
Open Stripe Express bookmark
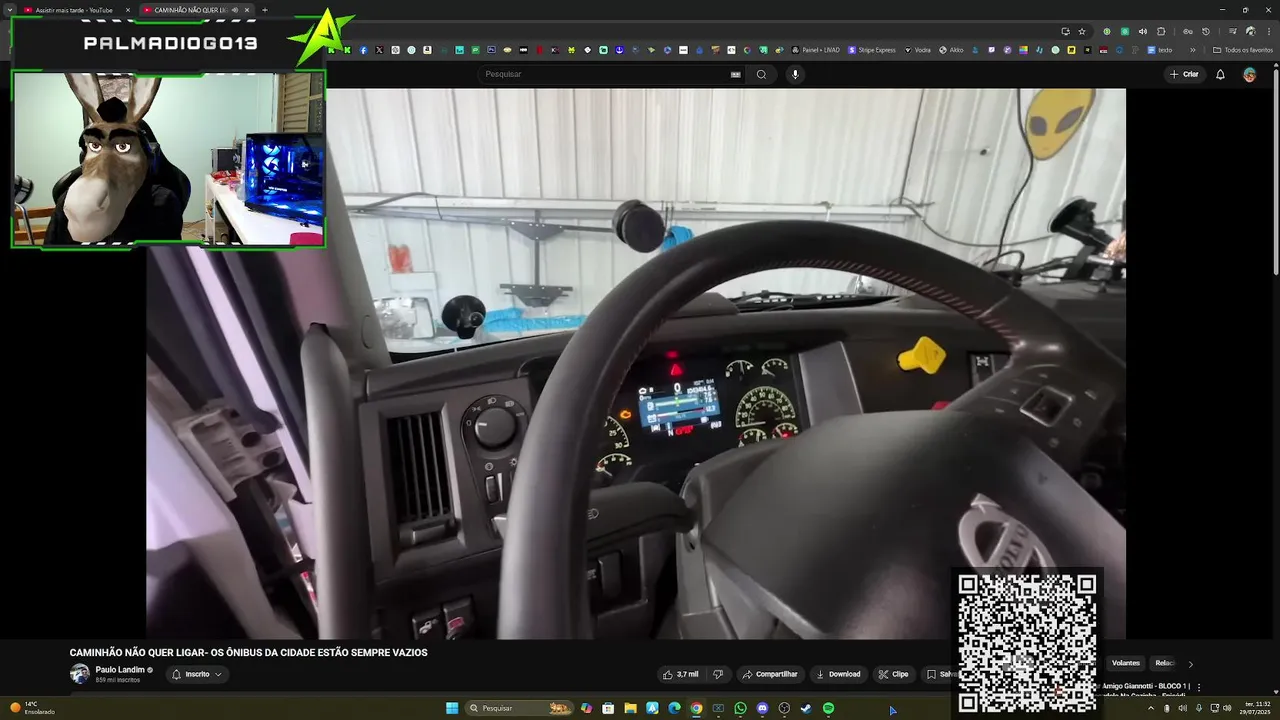click(872, 50)
